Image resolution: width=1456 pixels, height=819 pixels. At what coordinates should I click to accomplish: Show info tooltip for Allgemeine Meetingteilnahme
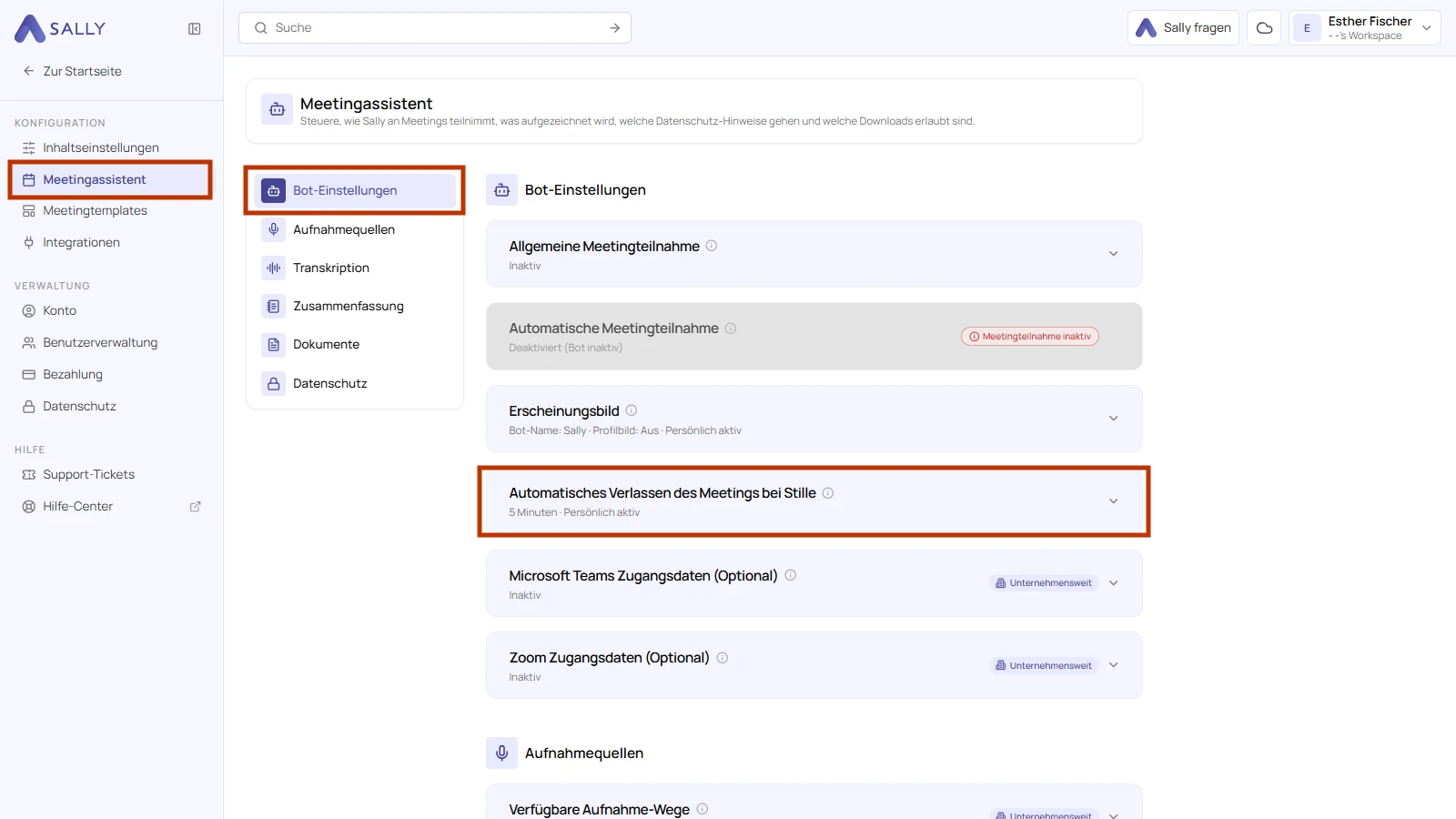click(x=712, y=246)
